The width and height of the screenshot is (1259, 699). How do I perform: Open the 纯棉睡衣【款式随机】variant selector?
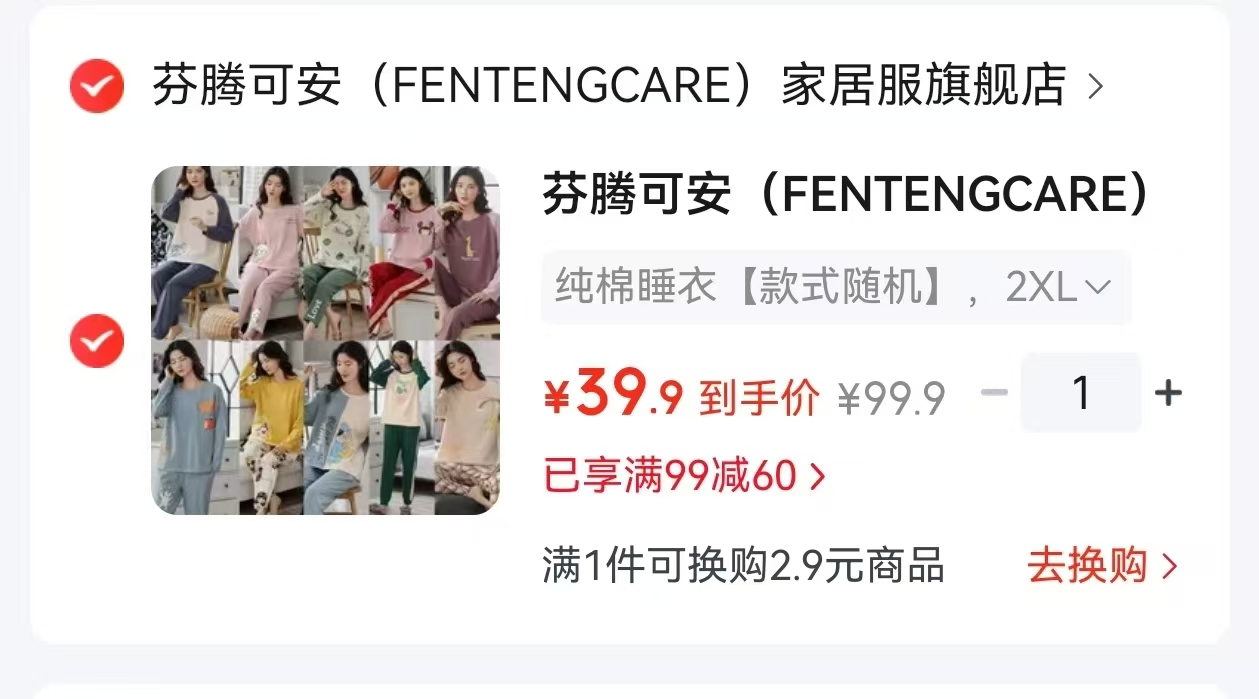[836, 288]
